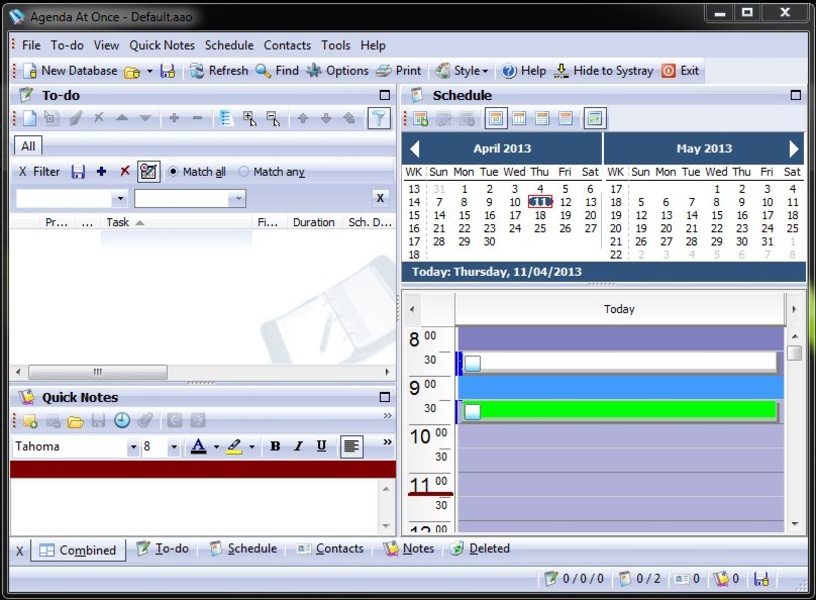Click the to-do outline list icon
This screenshot has width=816, height=600.
coord(226,119)
